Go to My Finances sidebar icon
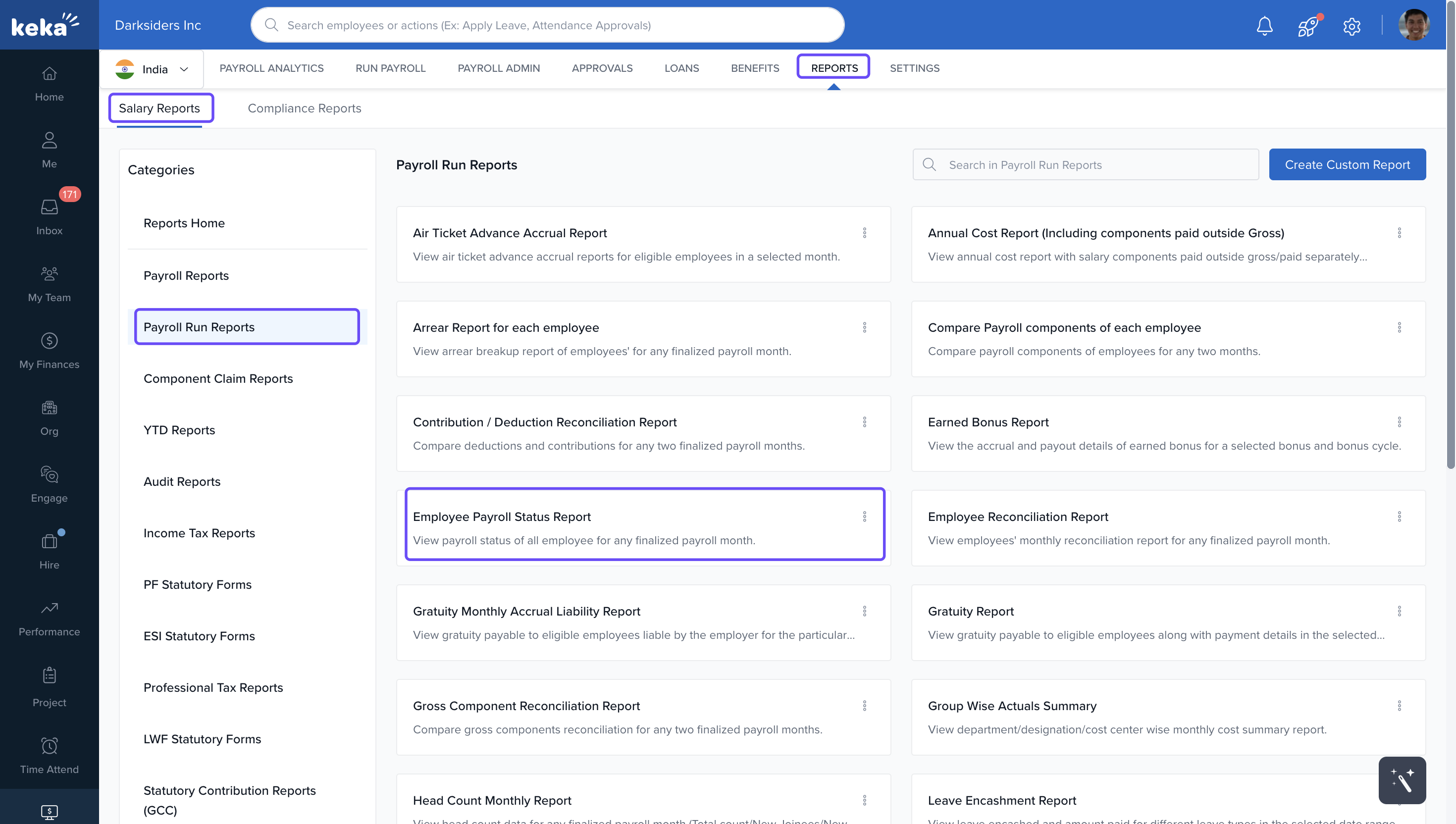The height and width of the screenshot is (824, 1456). 49,350
